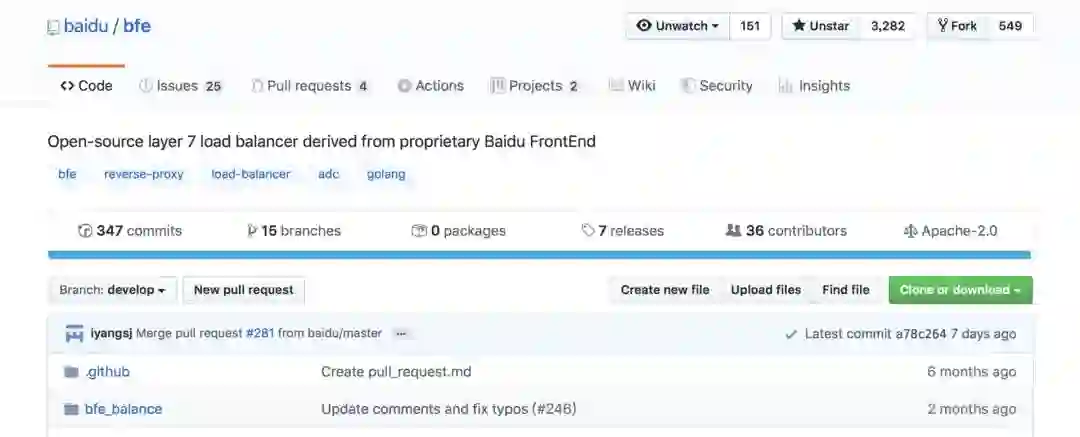The height and width of the screenshot is (437, 1080).
Task: Click the releases tag icon
Action: (588, 231)
